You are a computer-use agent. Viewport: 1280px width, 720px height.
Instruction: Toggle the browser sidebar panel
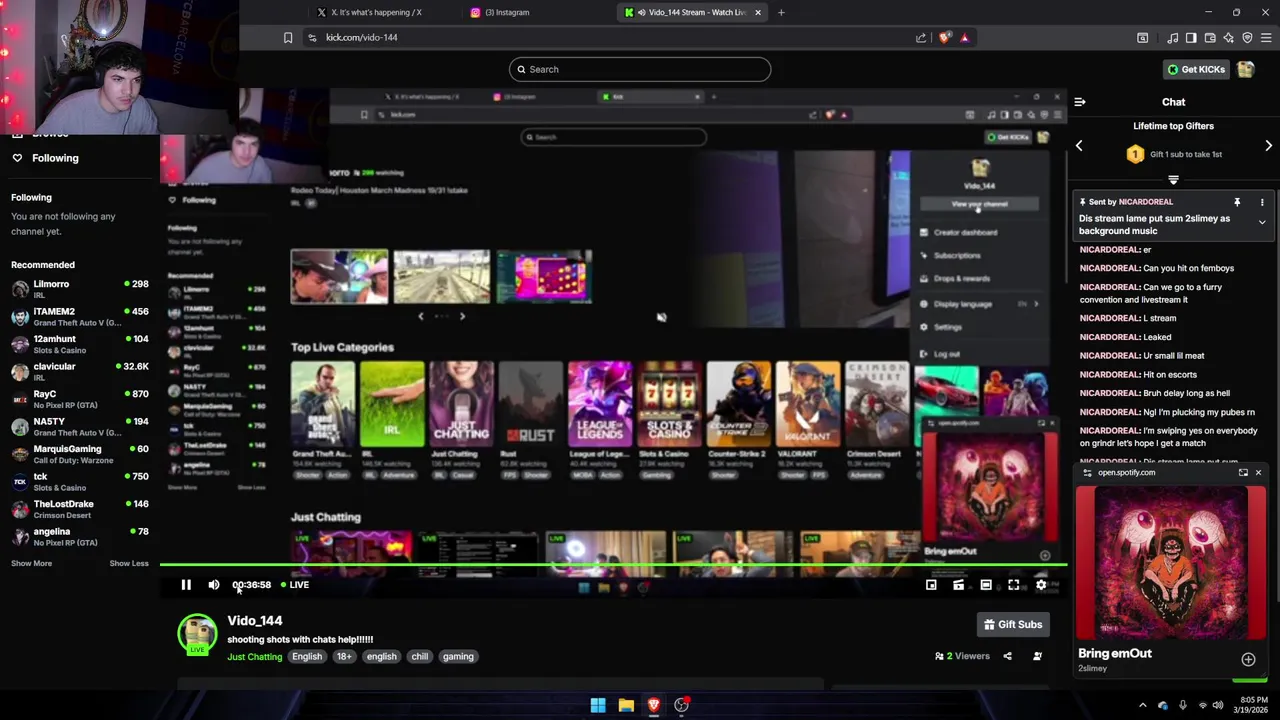point(1191,38)
